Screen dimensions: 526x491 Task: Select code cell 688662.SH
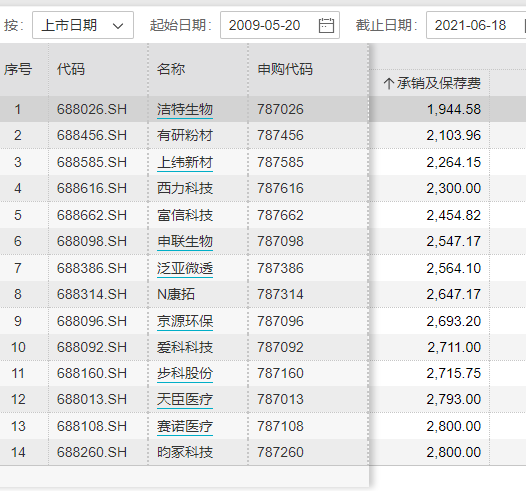(92, 215)
